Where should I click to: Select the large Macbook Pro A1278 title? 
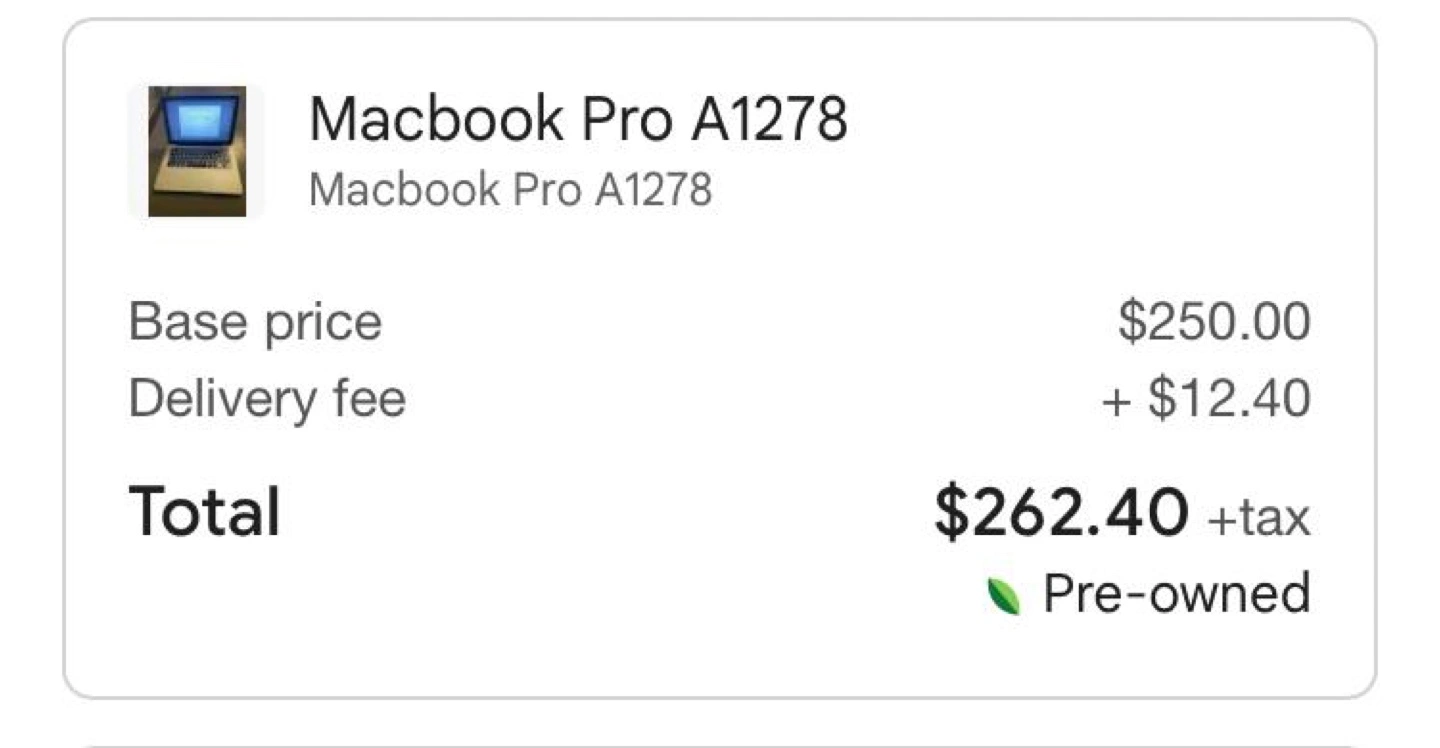(x=578, y=118)
